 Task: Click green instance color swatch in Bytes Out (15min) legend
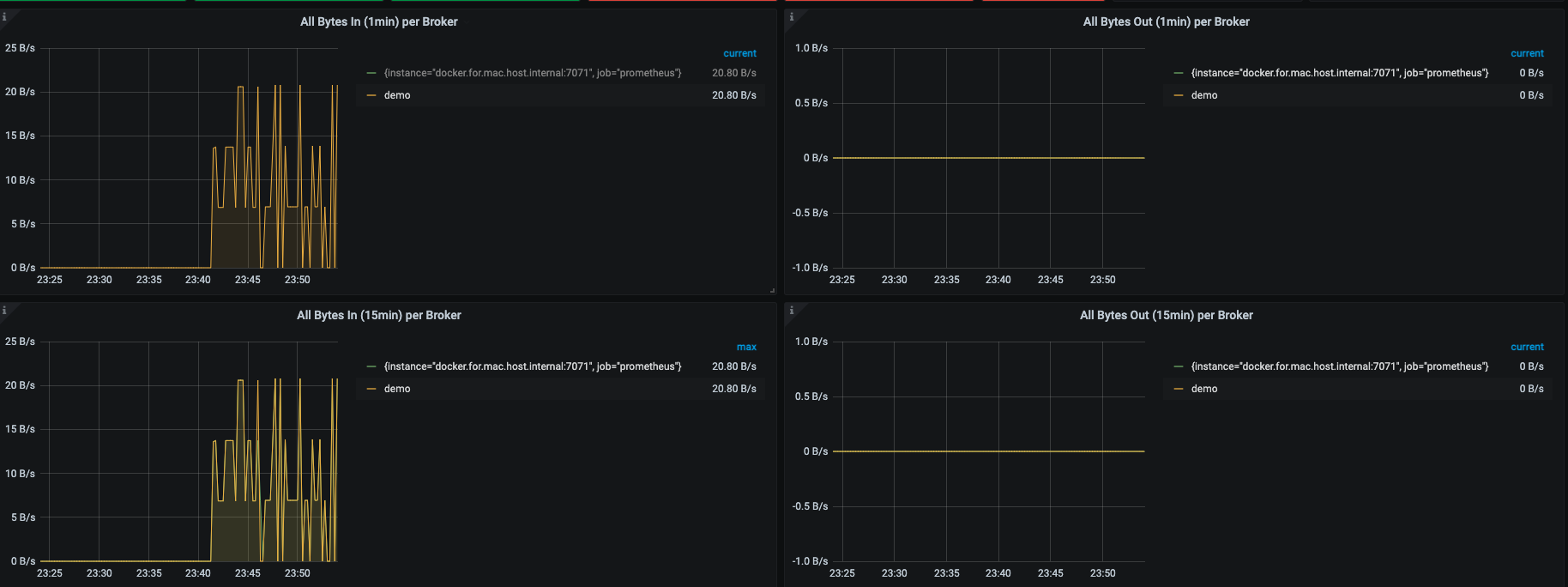(1179, 366)
